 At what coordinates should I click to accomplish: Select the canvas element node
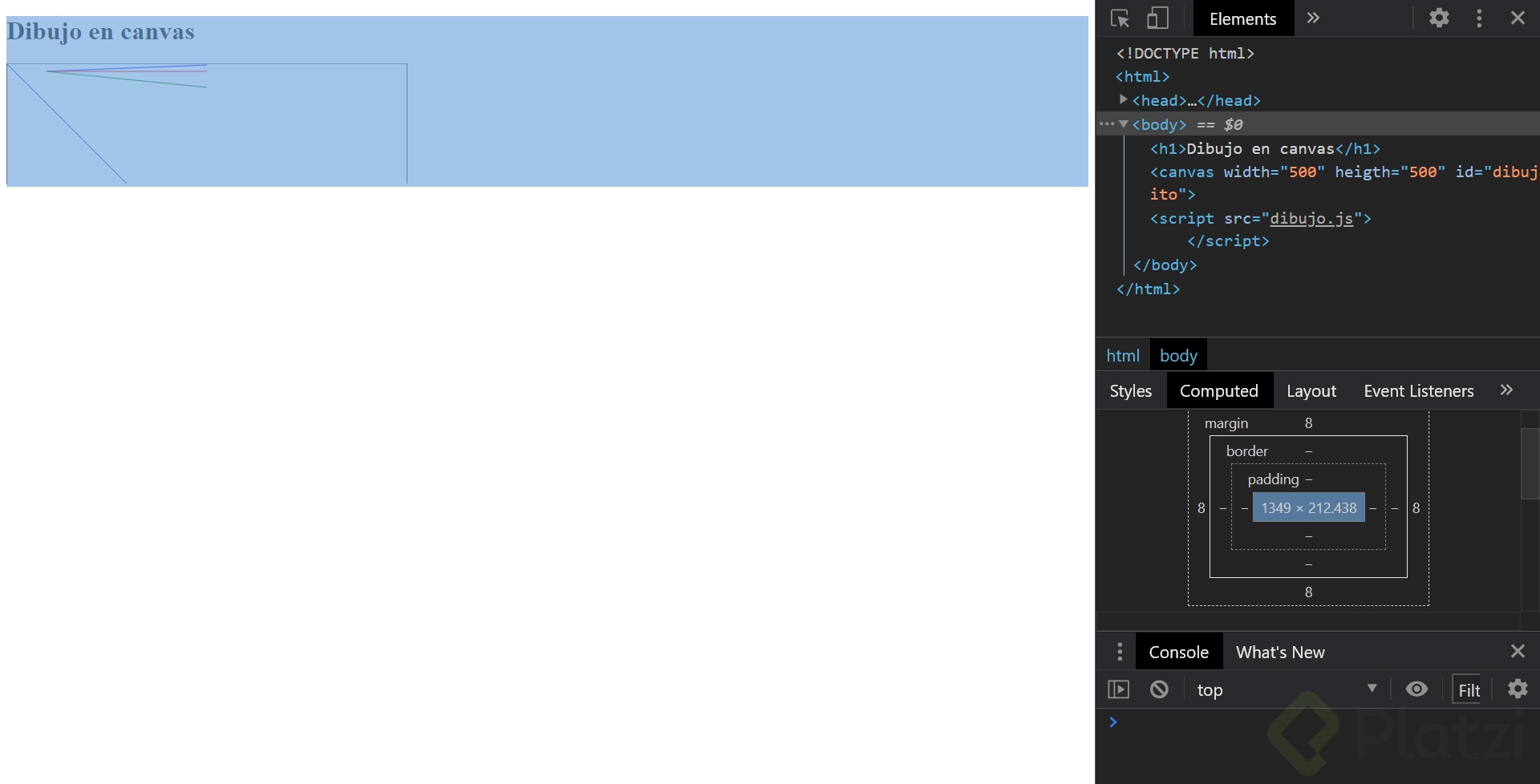coord(1343,183)
